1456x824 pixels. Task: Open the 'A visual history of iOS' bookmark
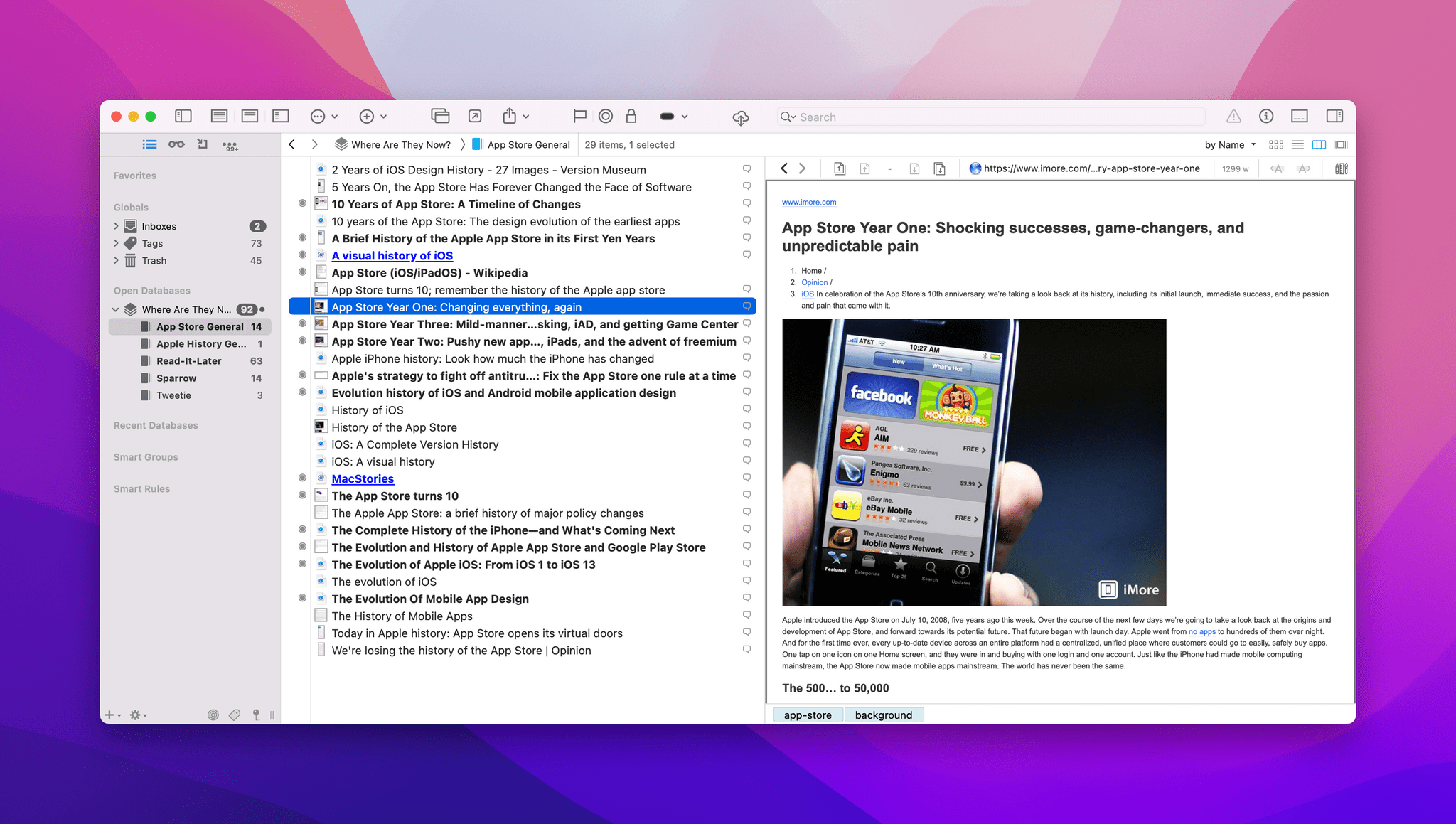coord(392,255)
